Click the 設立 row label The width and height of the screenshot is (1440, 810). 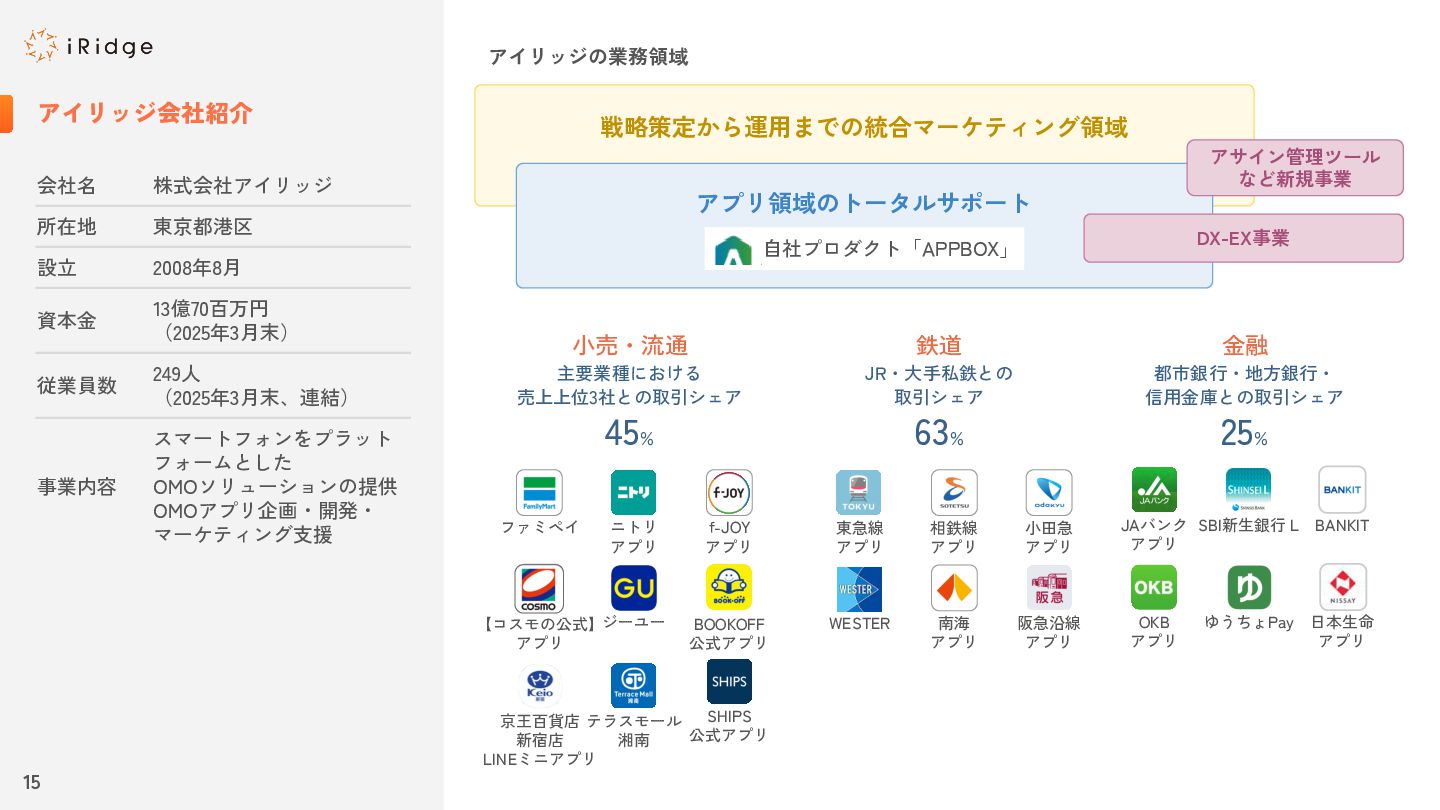pos(57,268)
